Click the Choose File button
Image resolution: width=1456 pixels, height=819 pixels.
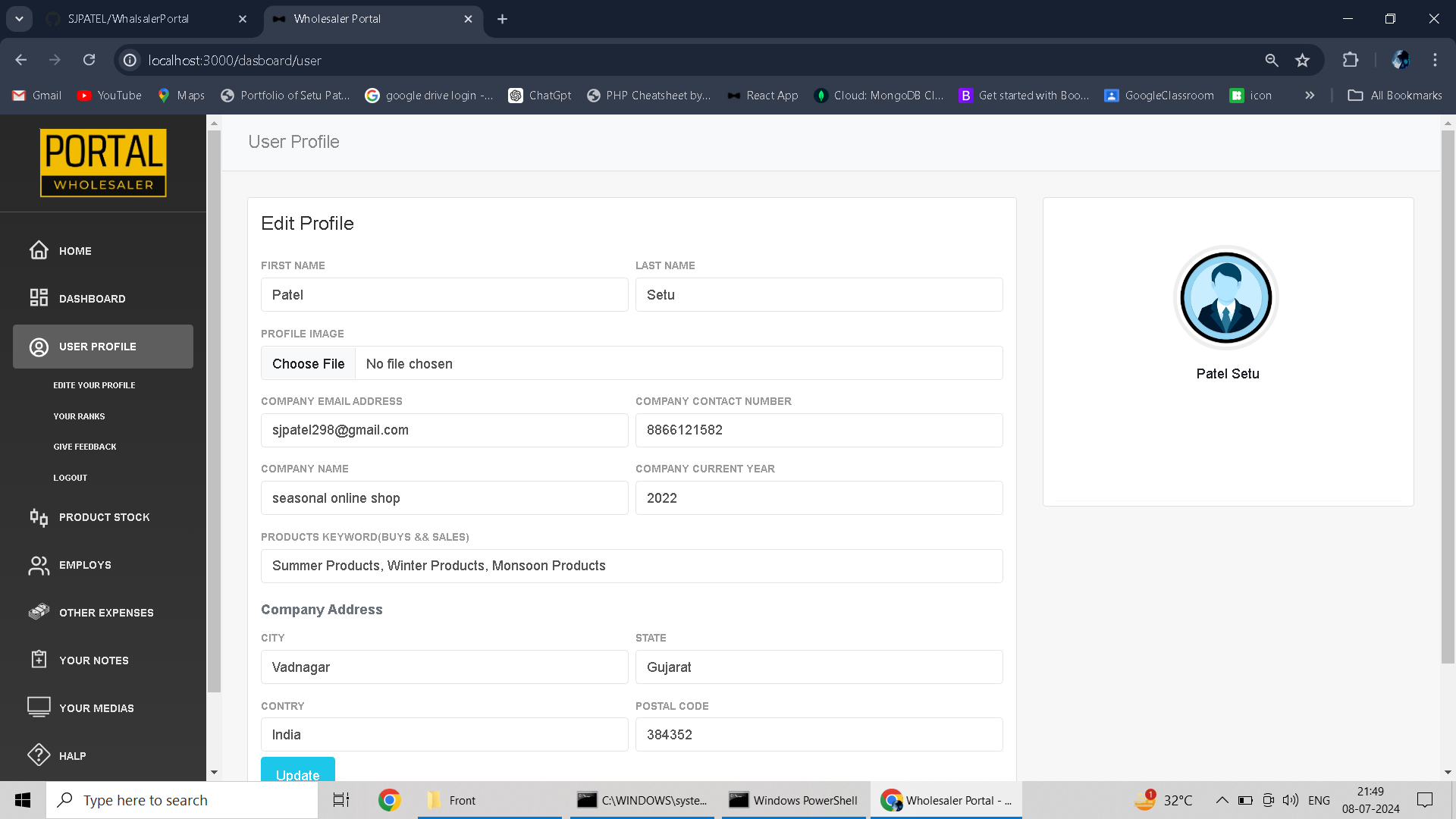pyautogui.click(x=308, y=364)
